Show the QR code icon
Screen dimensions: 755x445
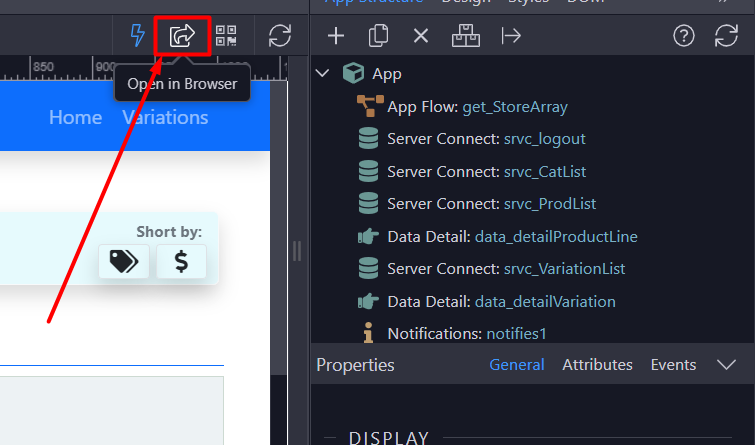coord(226,36)
